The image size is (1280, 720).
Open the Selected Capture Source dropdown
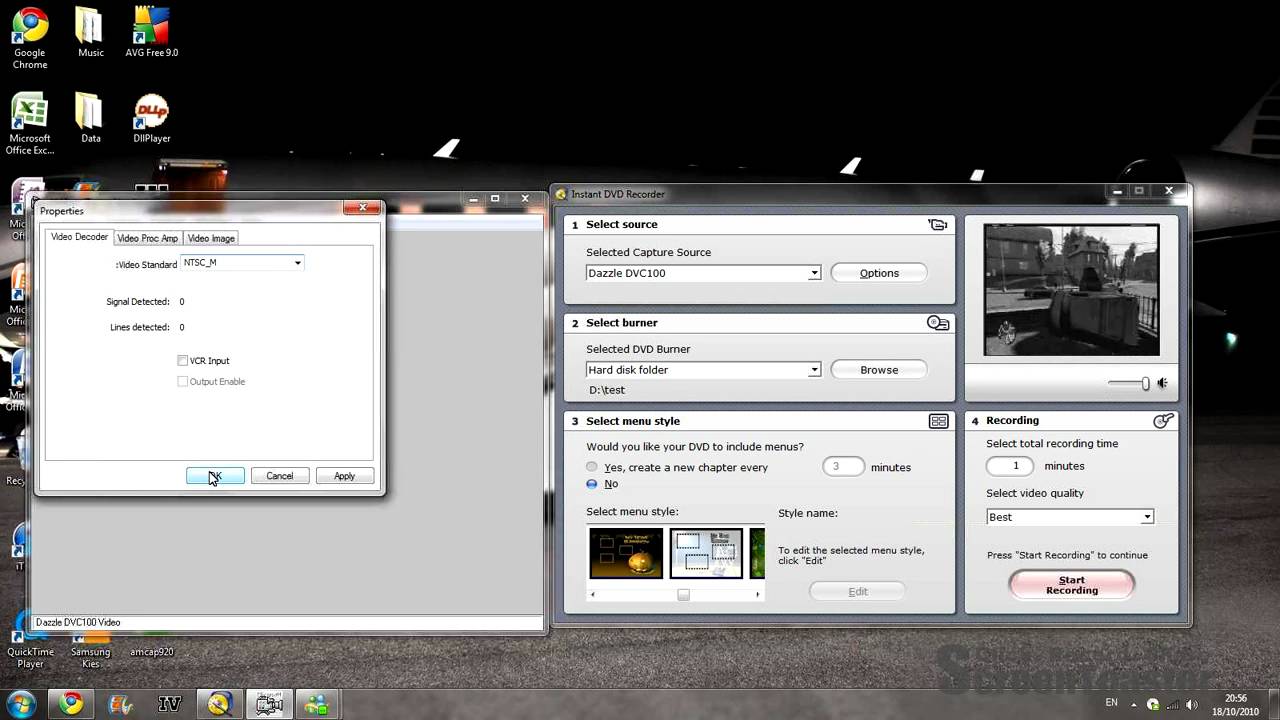814,273
